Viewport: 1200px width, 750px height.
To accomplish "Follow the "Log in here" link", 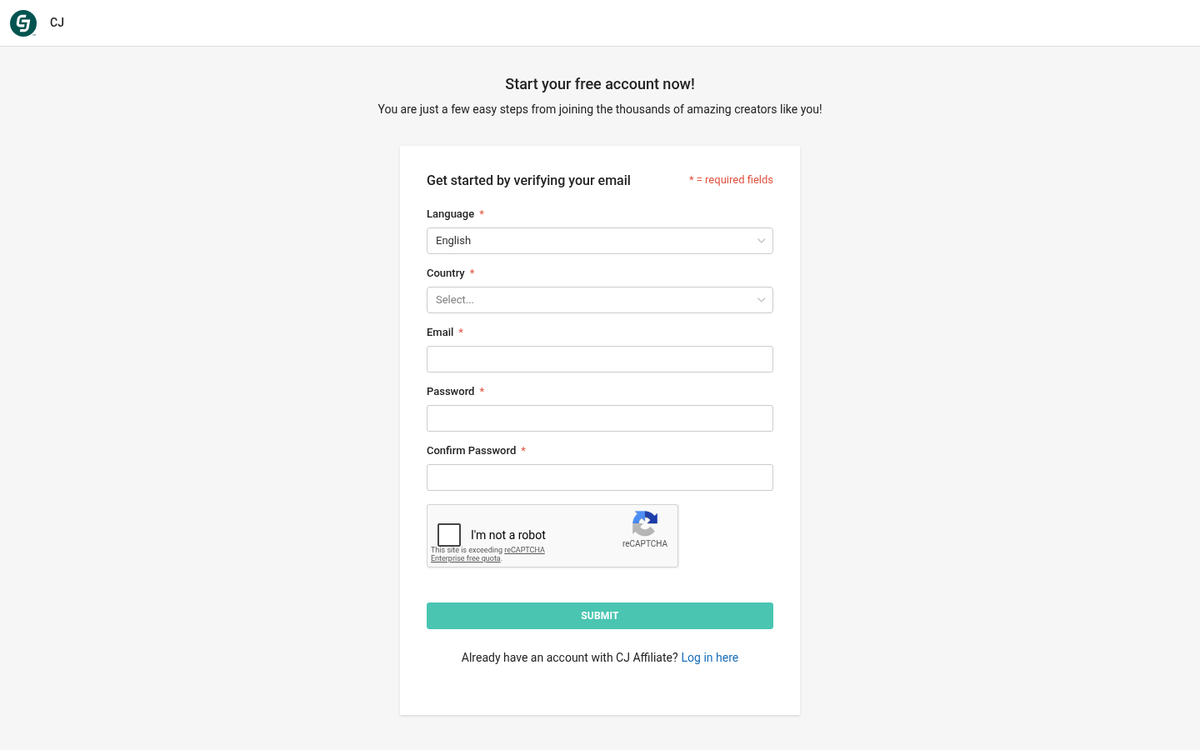I will pos(709,657).
